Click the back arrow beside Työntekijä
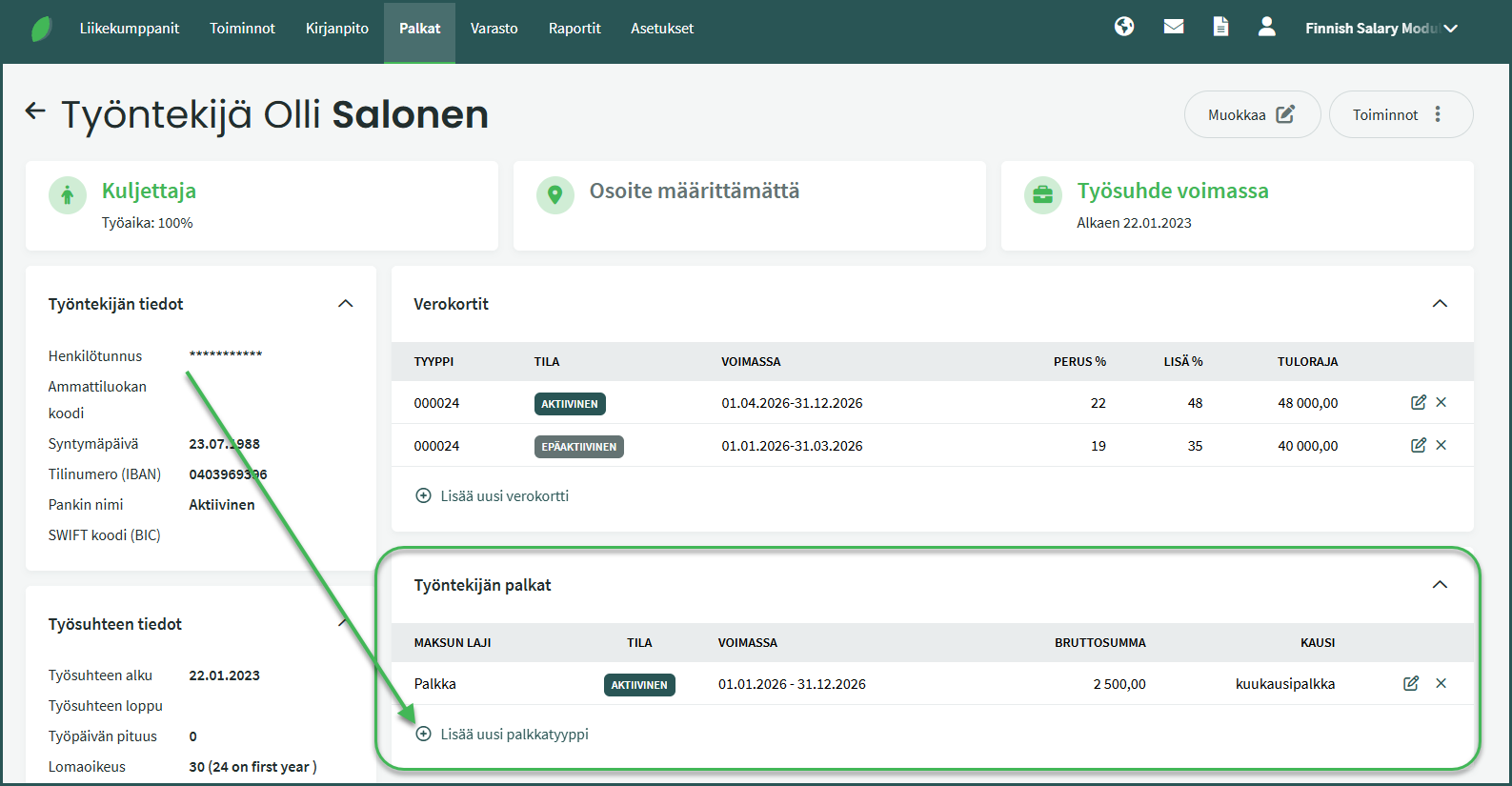The height and width of the screenshot is (786, 1512). [35, 111]
